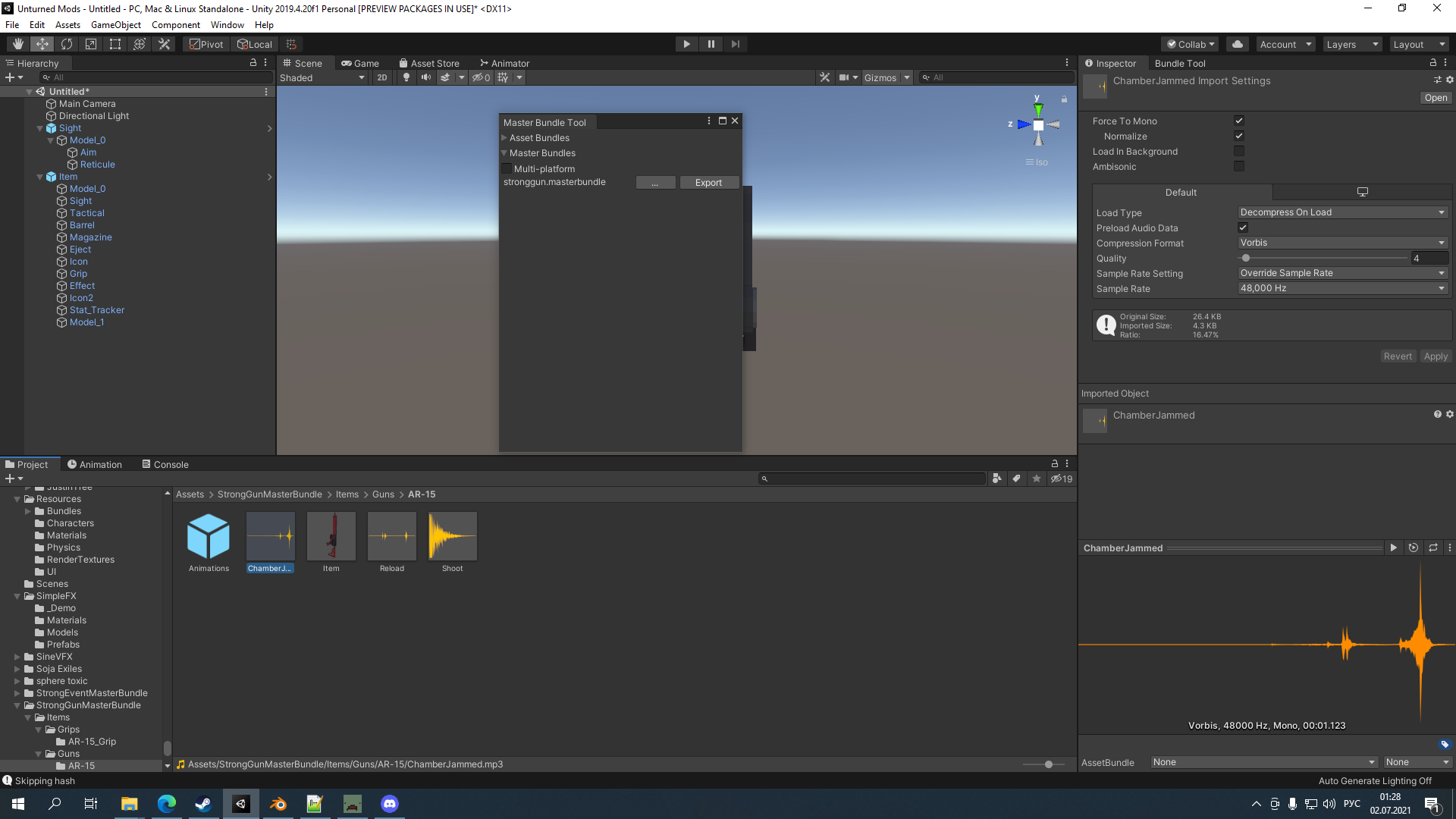Select the Move tool in the toolbar
This screenshot has height=819, width=1456.
coord(42,43)
